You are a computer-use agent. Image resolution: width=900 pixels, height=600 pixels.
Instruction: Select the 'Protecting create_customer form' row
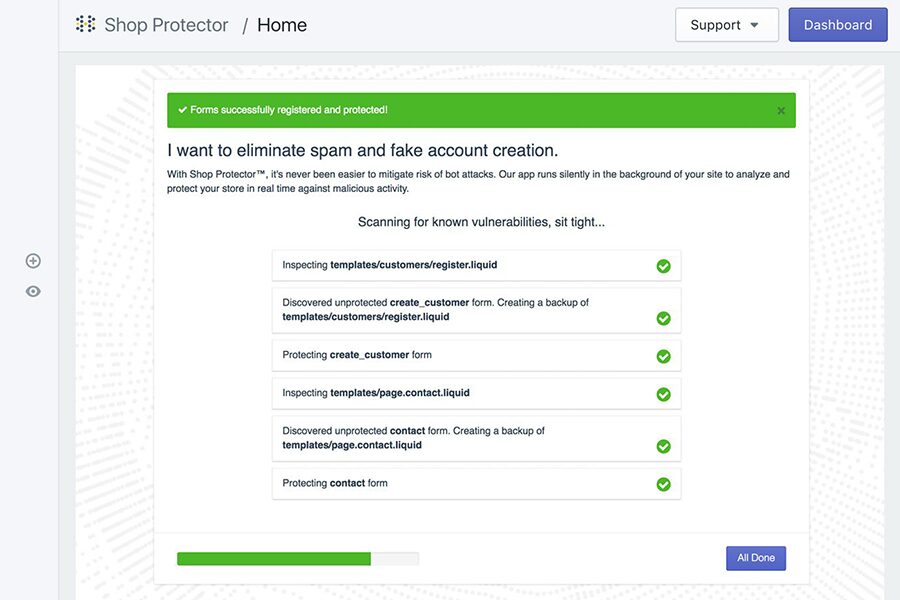[x=476, y=355]
